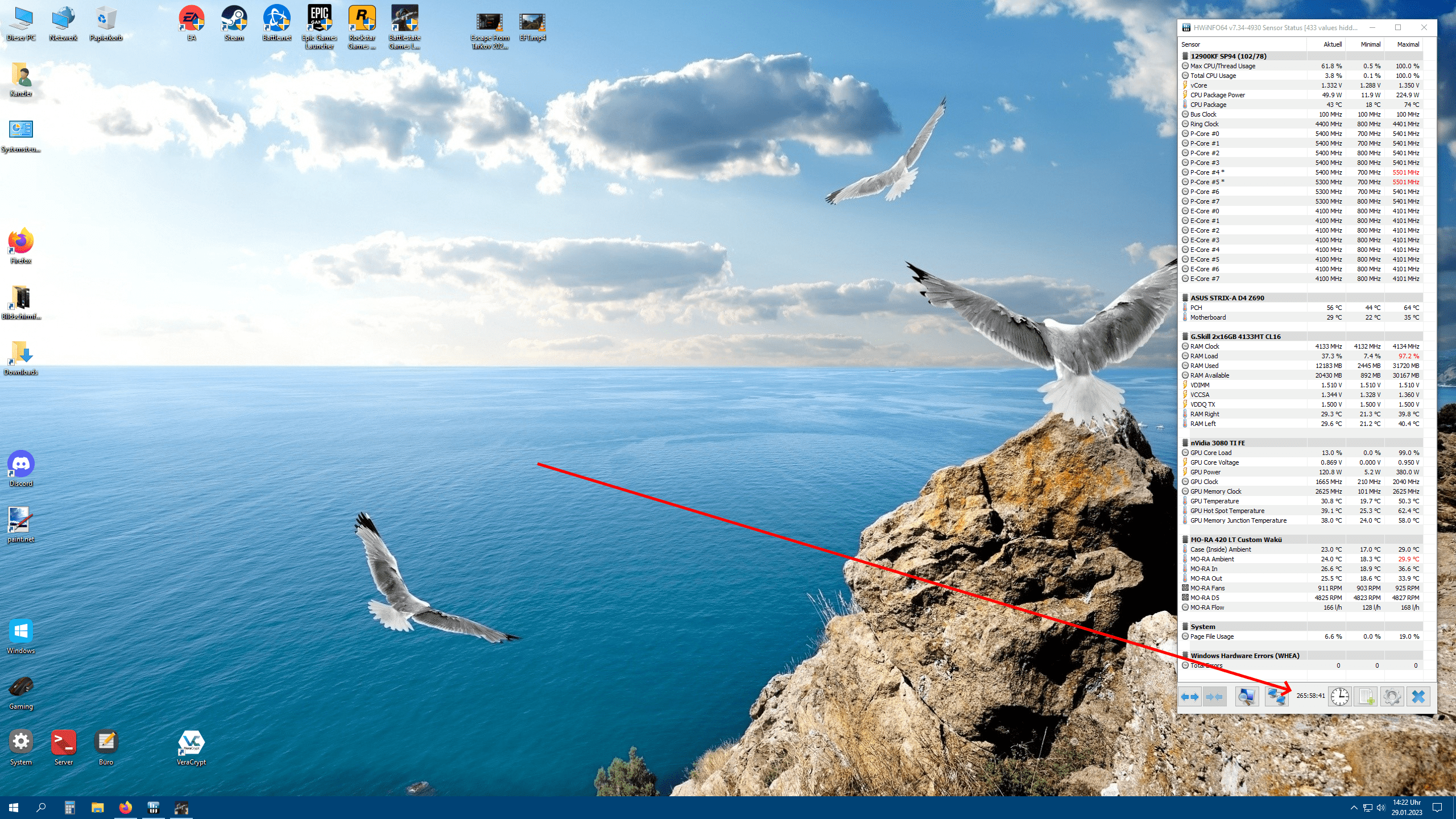Open Server desktop icon
This screenshot has width=1456, height=819.
[x=63, y=748]
